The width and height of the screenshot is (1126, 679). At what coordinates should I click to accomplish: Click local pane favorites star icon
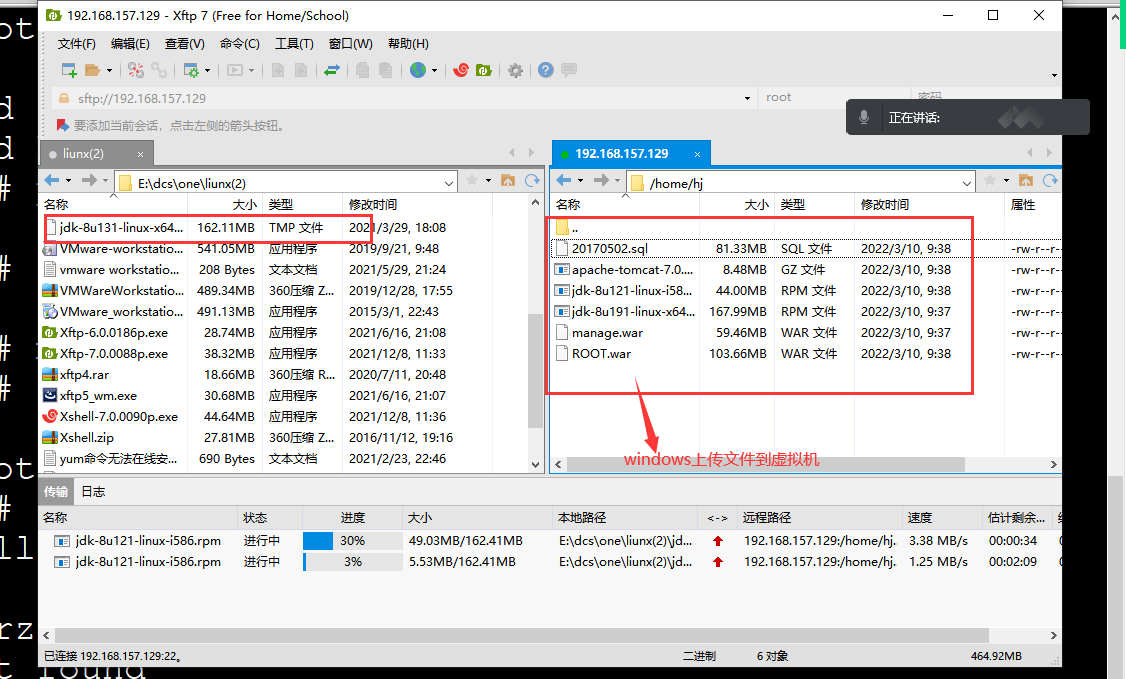click(472, 180)
